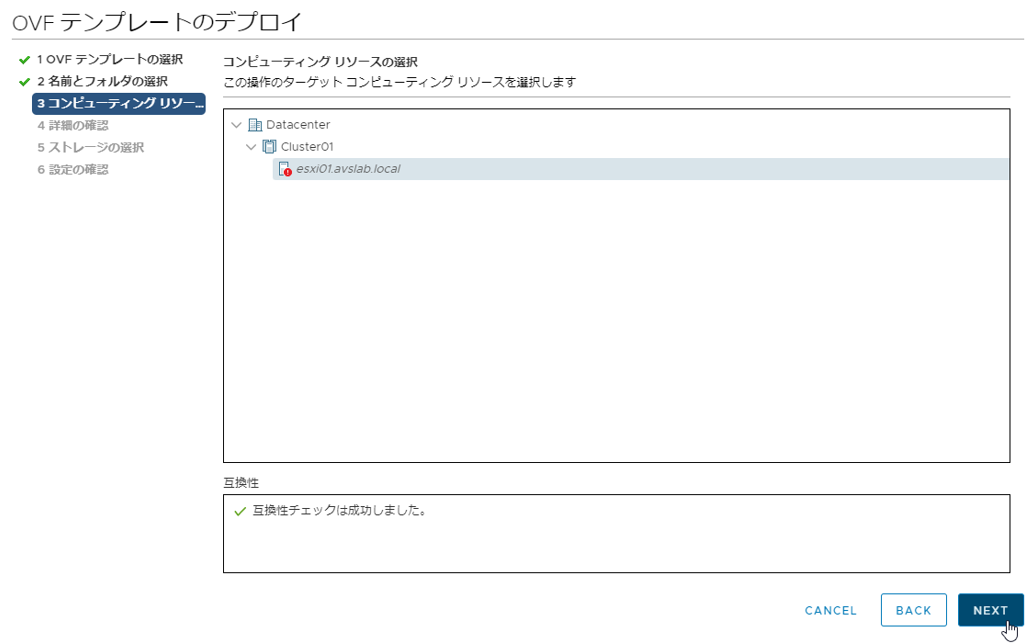Select step 5 ストレージの選択
Image resolution: width=1027 pixels, height=644 pixels.
tap(90, 147)
